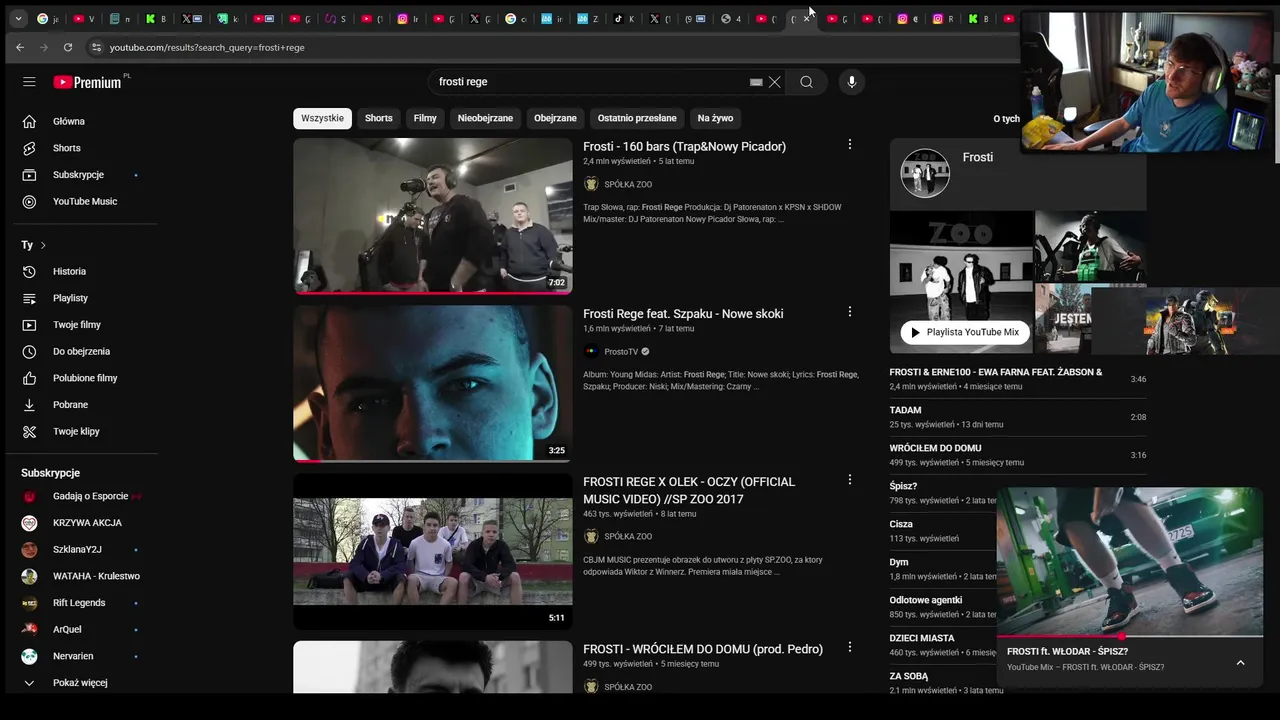
Task: Click the 160 bars video thumbnail
Action: pos(432,215)
